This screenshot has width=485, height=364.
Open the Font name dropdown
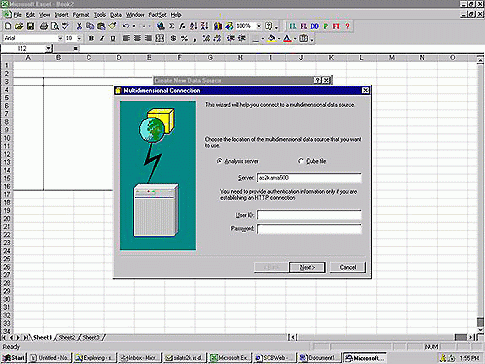tap(60, 38)
